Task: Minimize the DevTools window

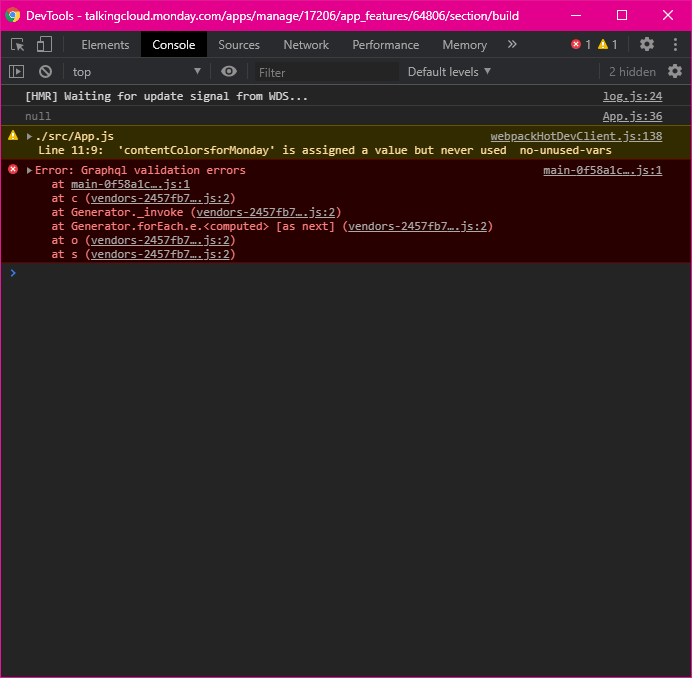Action: coord(576,15)
